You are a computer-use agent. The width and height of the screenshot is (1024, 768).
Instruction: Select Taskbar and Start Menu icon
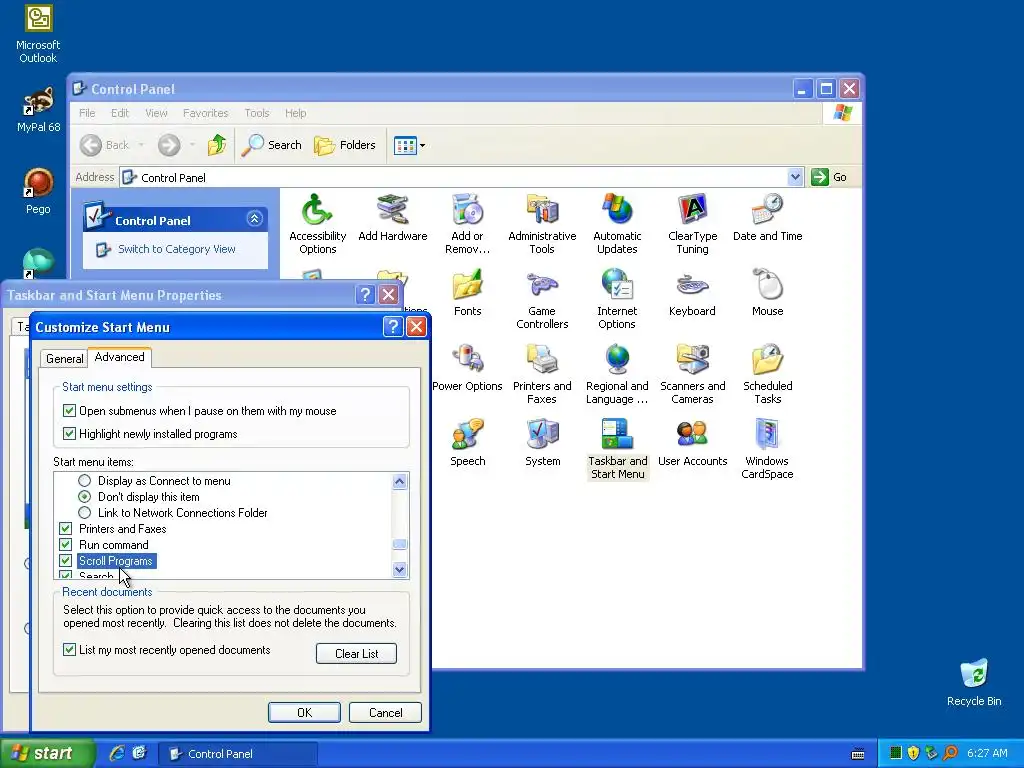tap(618, 449)
